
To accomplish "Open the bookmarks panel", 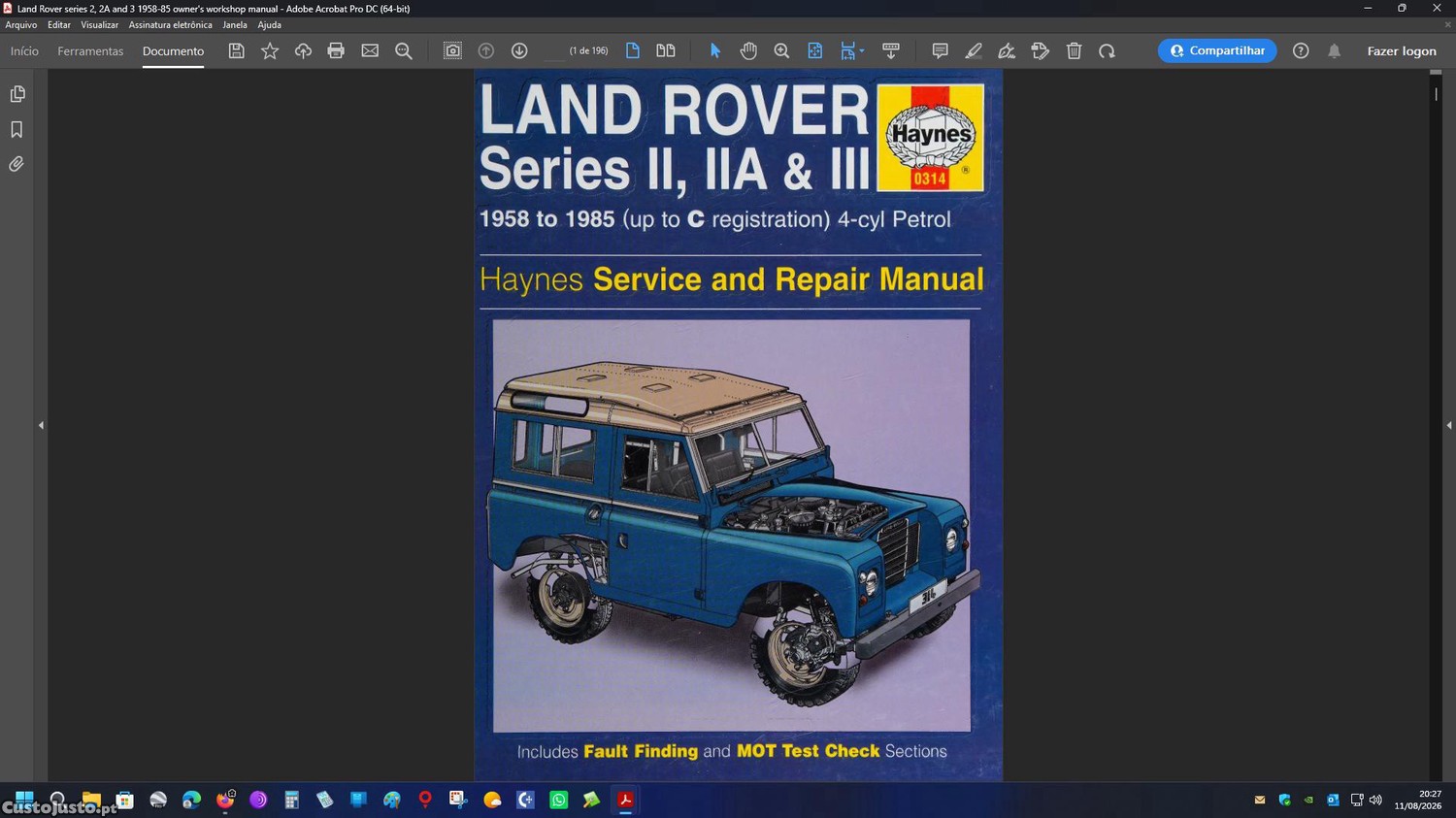I will (x=17, y=129).
